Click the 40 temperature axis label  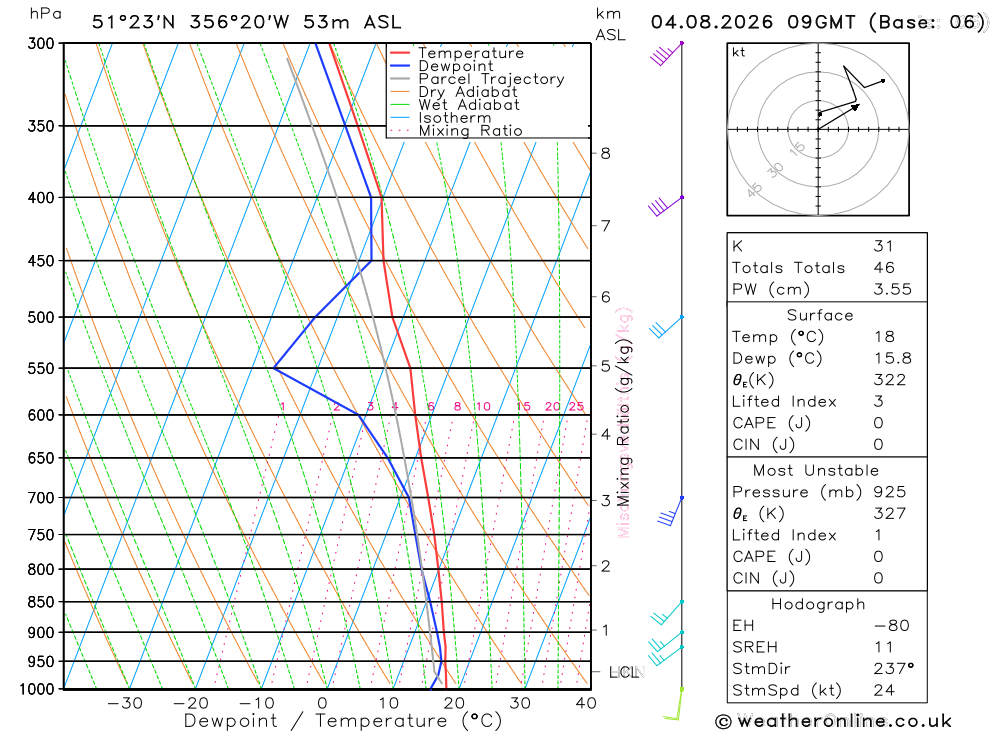coord(586,704)
